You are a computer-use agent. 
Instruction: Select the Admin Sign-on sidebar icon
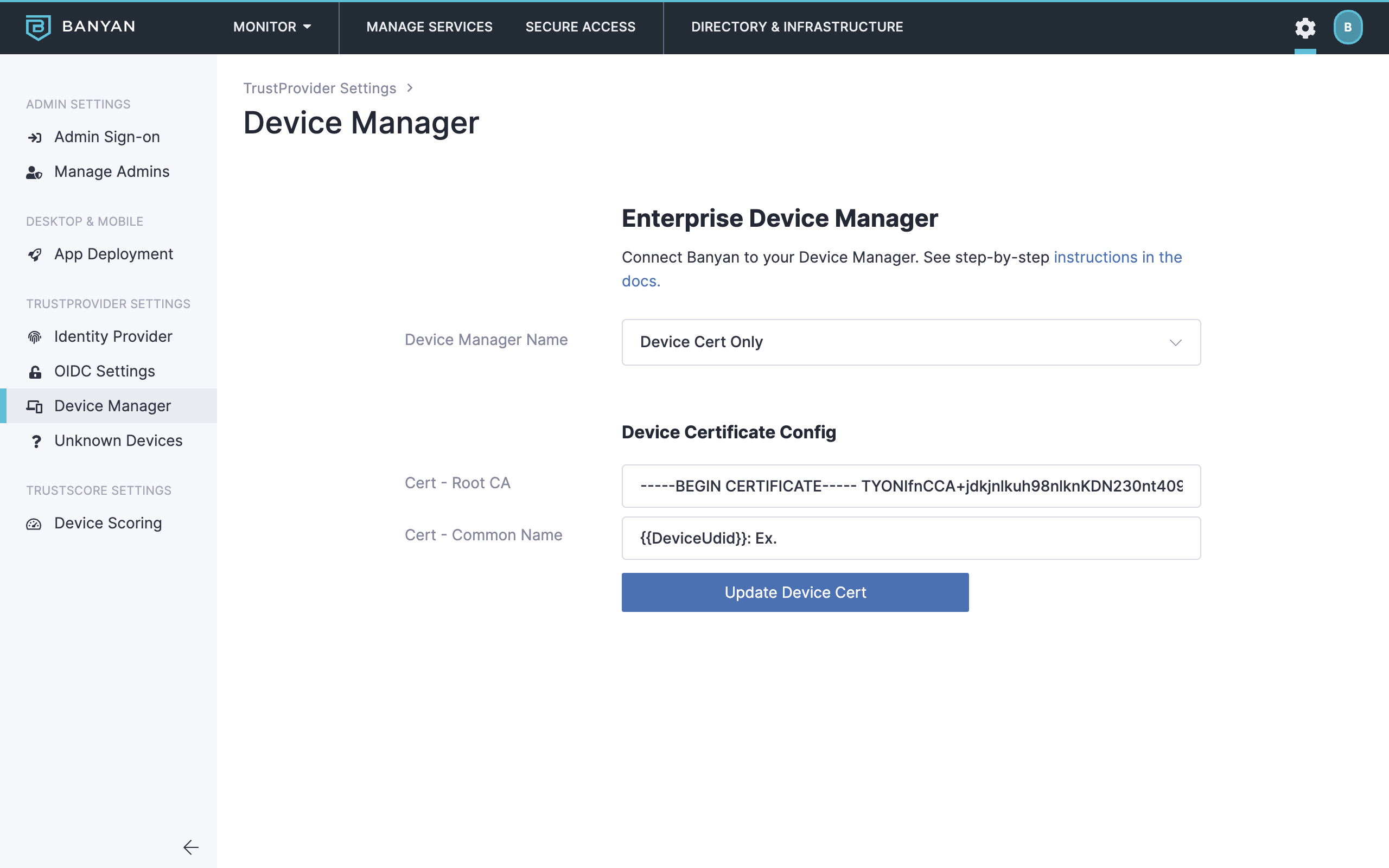[x=35, y=137]
